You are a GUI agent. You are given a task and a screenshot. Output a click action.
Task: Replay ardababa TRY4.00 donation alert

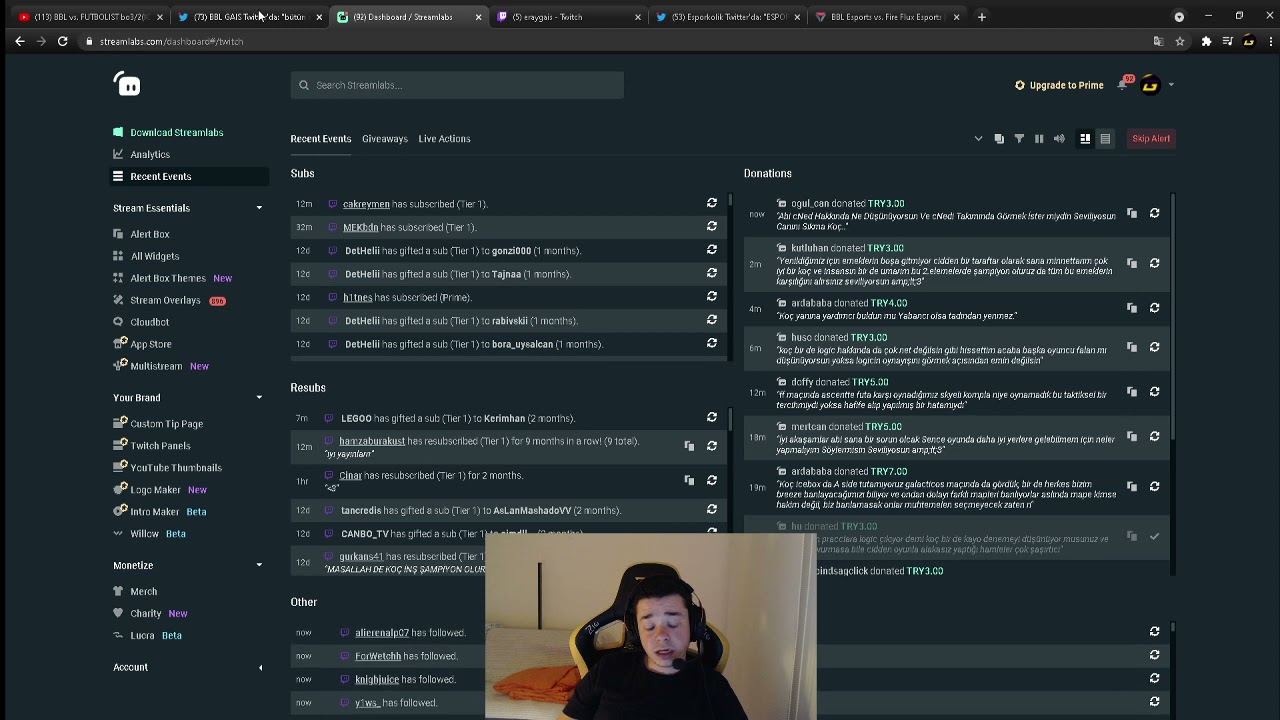tap(1154, 308)
